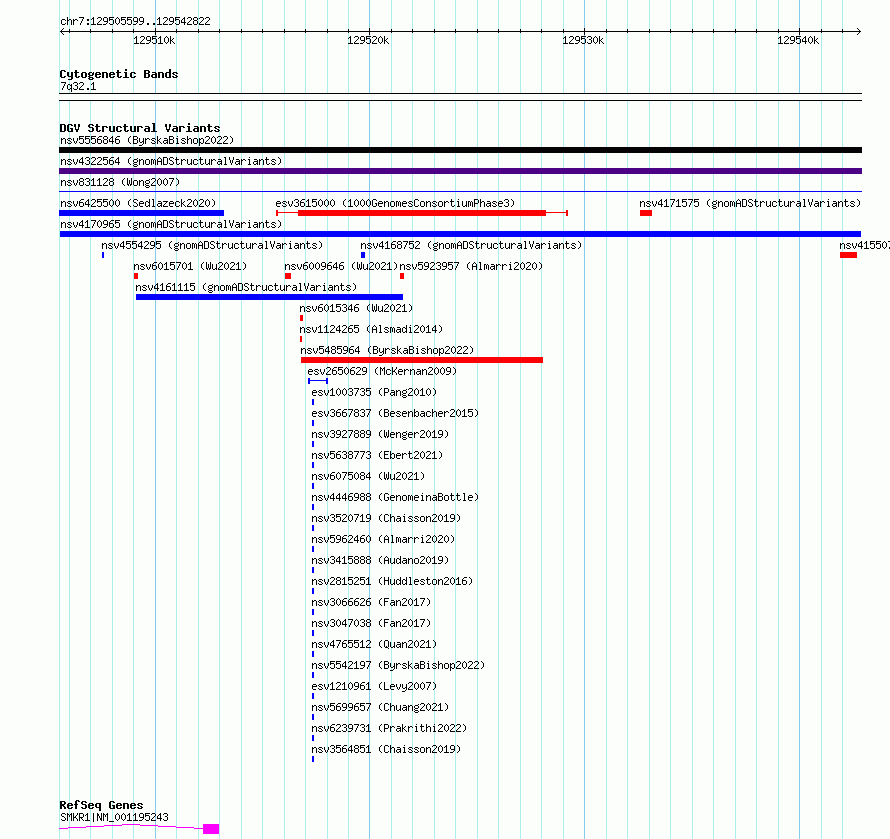
Task: Click nsv6015701 (Wu2021) label
Action: click(190, 266)
